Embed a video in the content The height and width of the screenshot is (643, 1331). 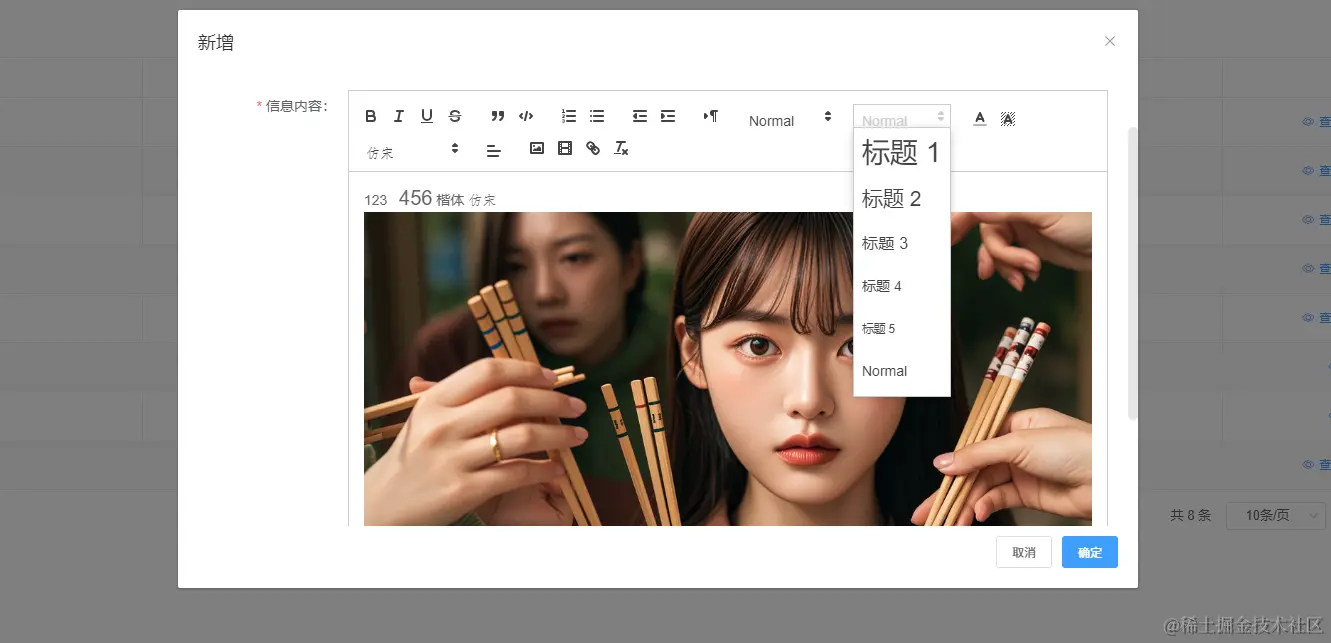tap(564, 148)
